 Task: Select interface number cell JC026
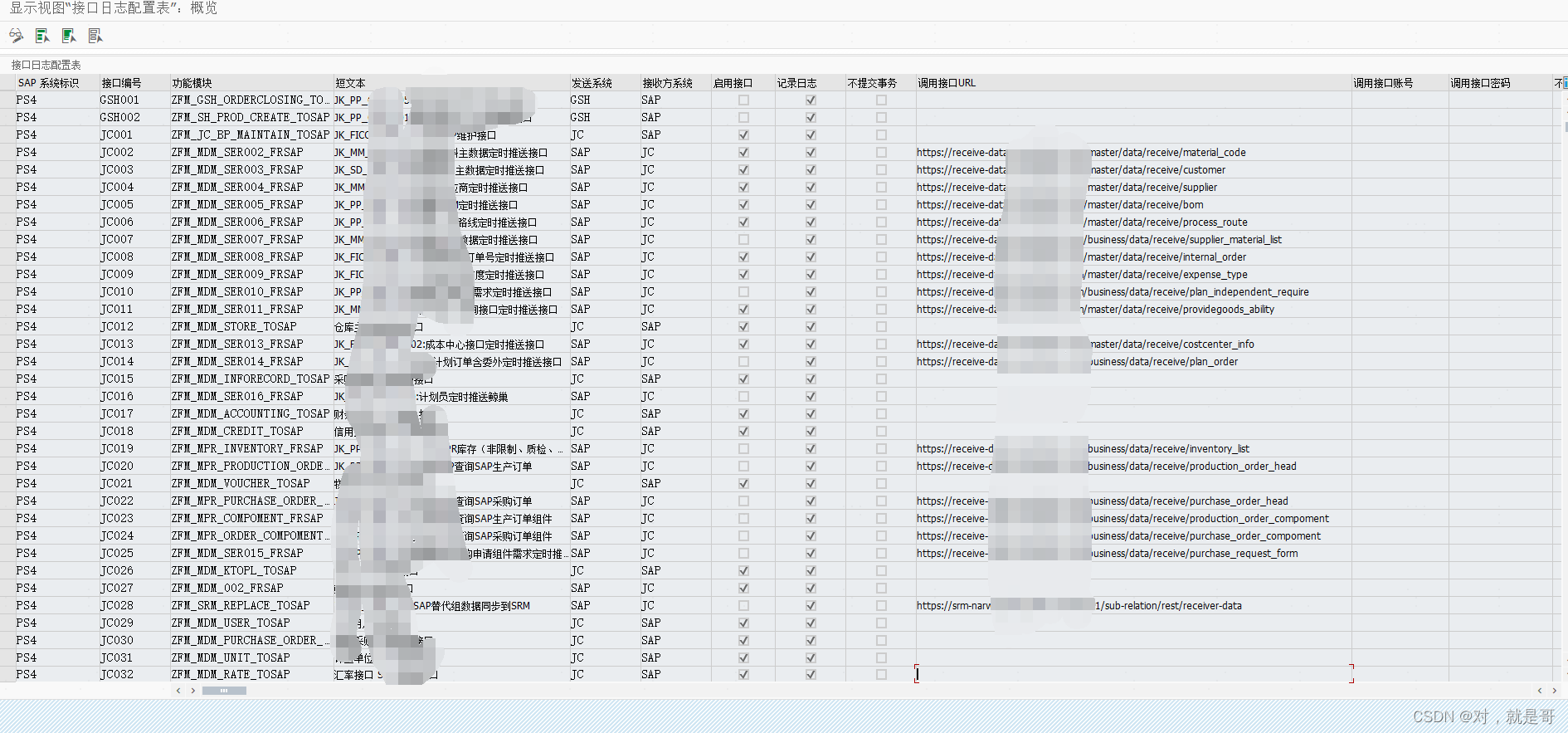[x=134, y=570]
